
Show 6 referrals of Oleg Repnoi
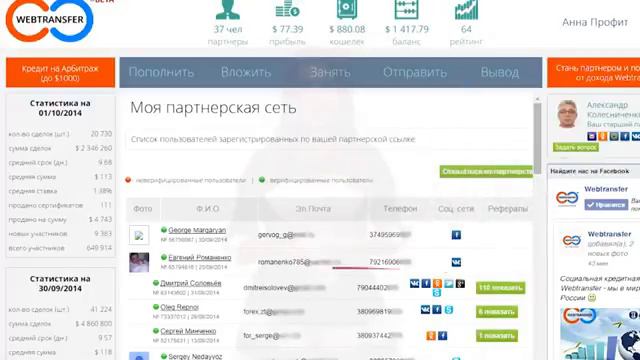[497, 312]
